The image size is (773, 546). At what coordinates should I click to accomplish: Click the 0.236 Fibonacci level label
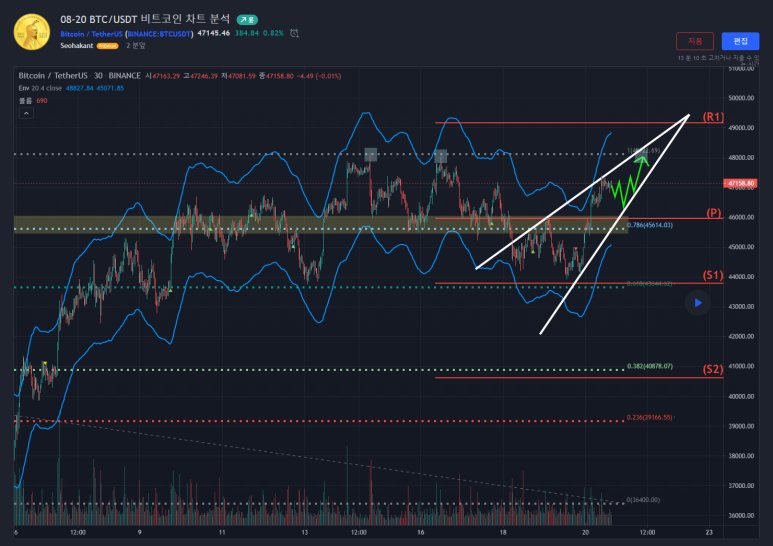tap(649, 417)
